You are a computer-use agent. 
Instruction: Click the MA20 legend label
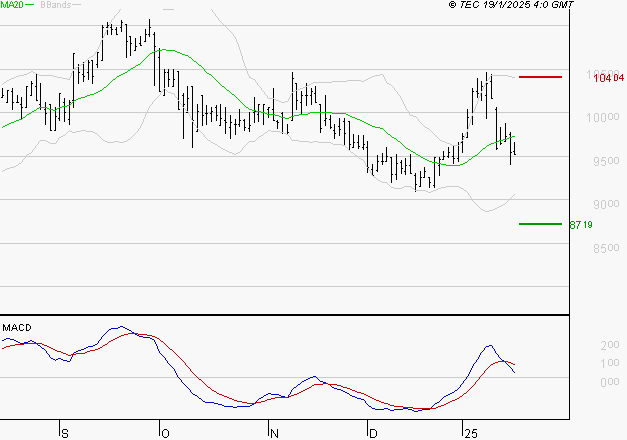[12, 5]
